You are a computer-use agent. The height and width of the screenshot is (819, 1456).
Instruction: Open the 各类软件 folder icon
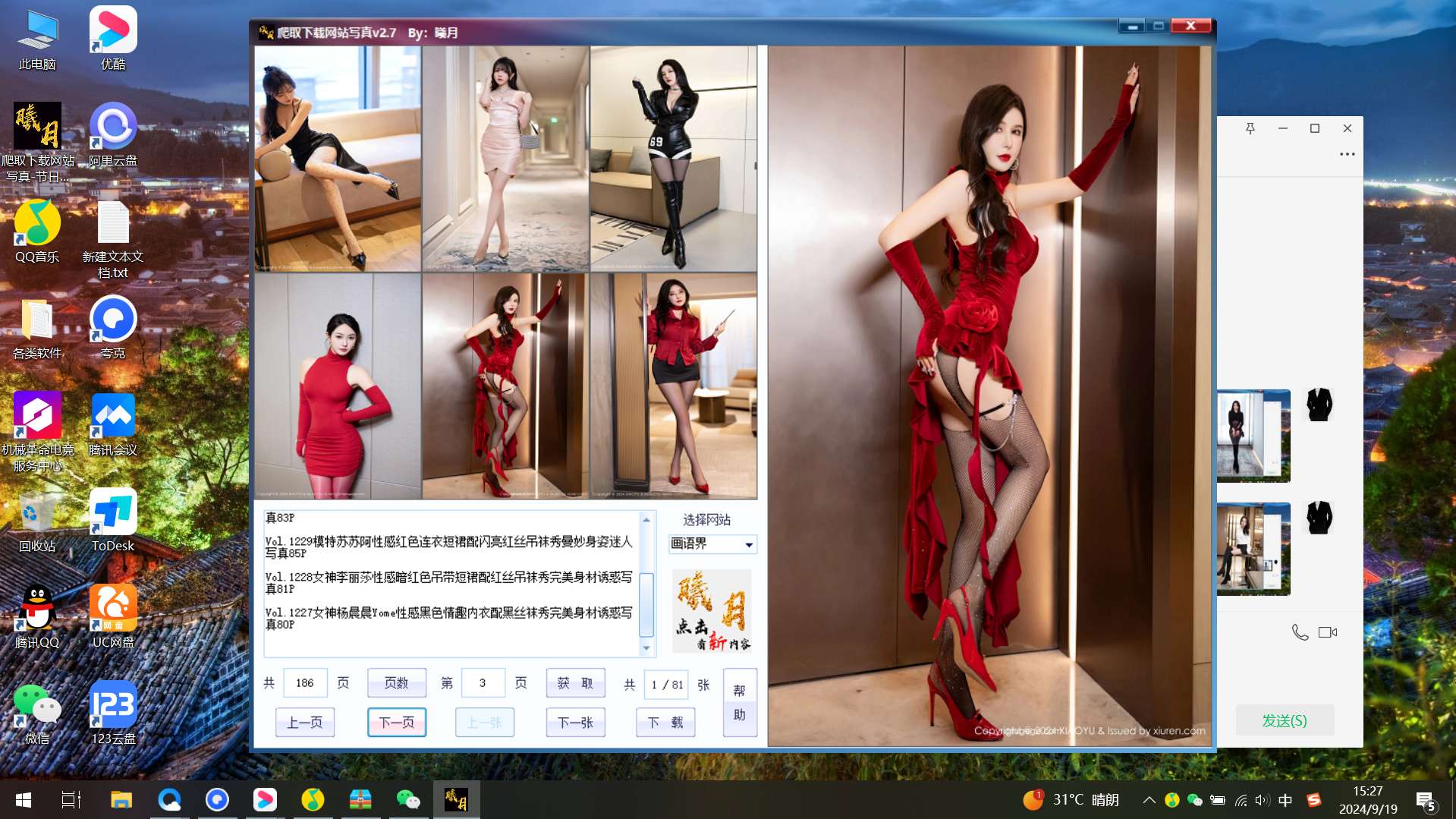tap(37, 328)
